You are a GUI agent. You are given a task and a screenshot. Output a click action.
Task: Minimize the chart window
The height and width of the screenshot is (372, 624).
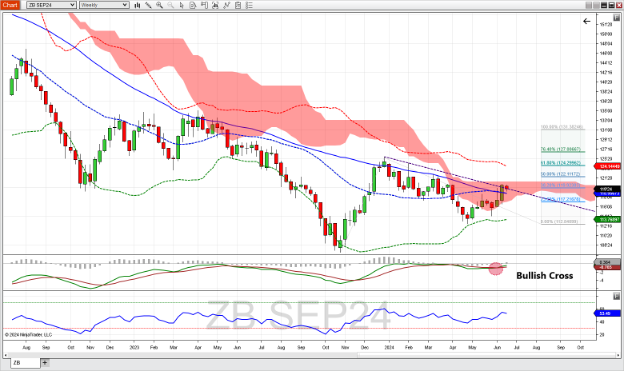point(604,5)
